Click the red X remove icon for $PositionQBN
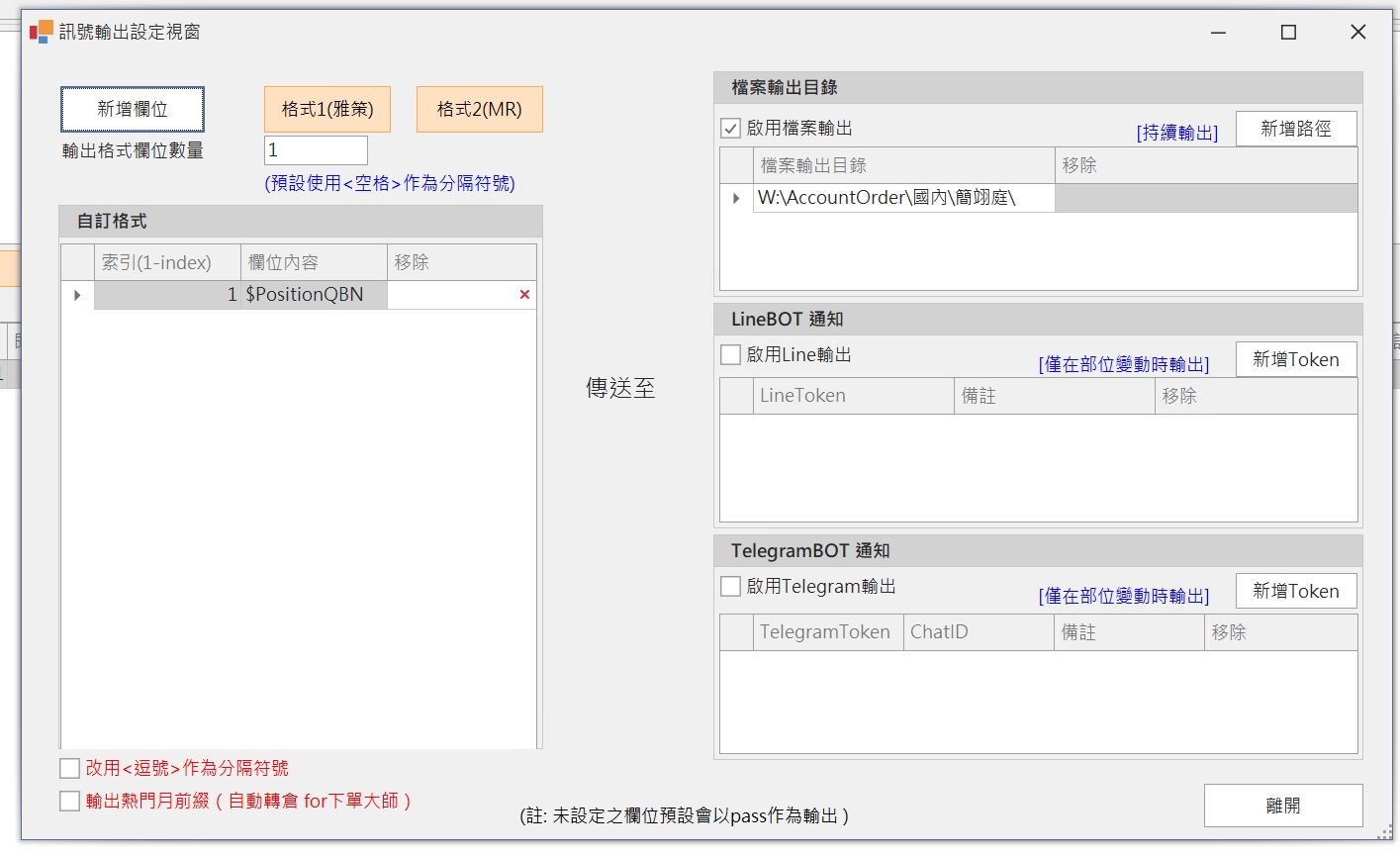Image resolution: width=1400 pixels, height=857 pixels. click(x=524, y=295)
